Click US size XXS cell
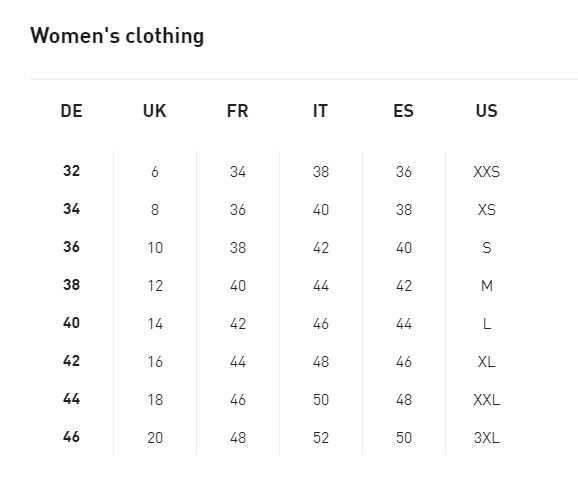578x490 pixels. tap(487, 172)
